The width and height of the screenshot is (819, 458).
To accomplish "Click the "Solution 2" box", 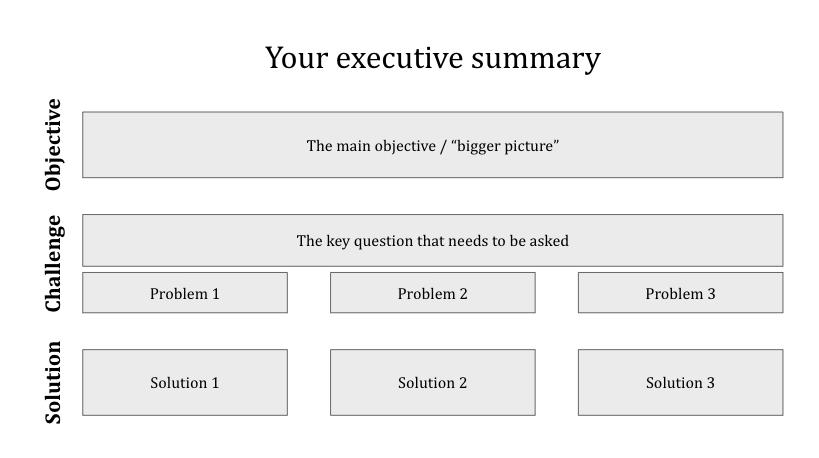I will tap(432, 382).
